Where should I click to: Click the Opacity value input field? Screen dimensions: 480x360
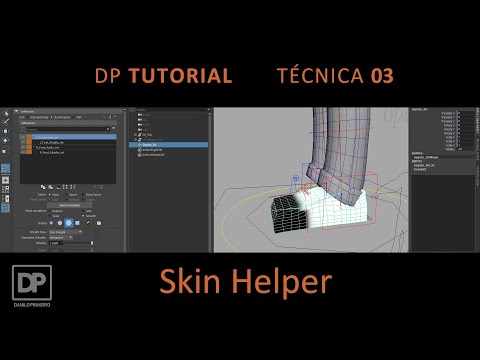(56, 243)
